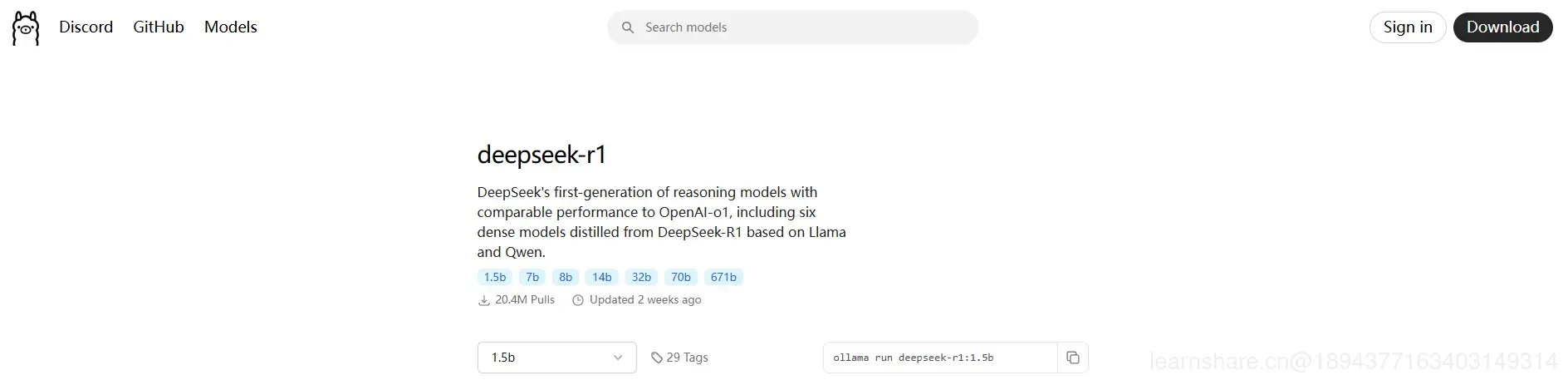Image resolution: width=1568 pixels, height=385 pixels.
Task: Click the search magnifier icon
Action: 628,27
